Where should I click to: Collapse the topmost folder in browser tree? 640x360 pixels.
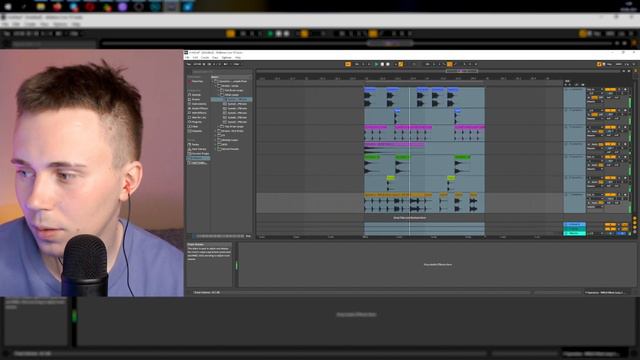pyautogui.click(x=213, y=81)
